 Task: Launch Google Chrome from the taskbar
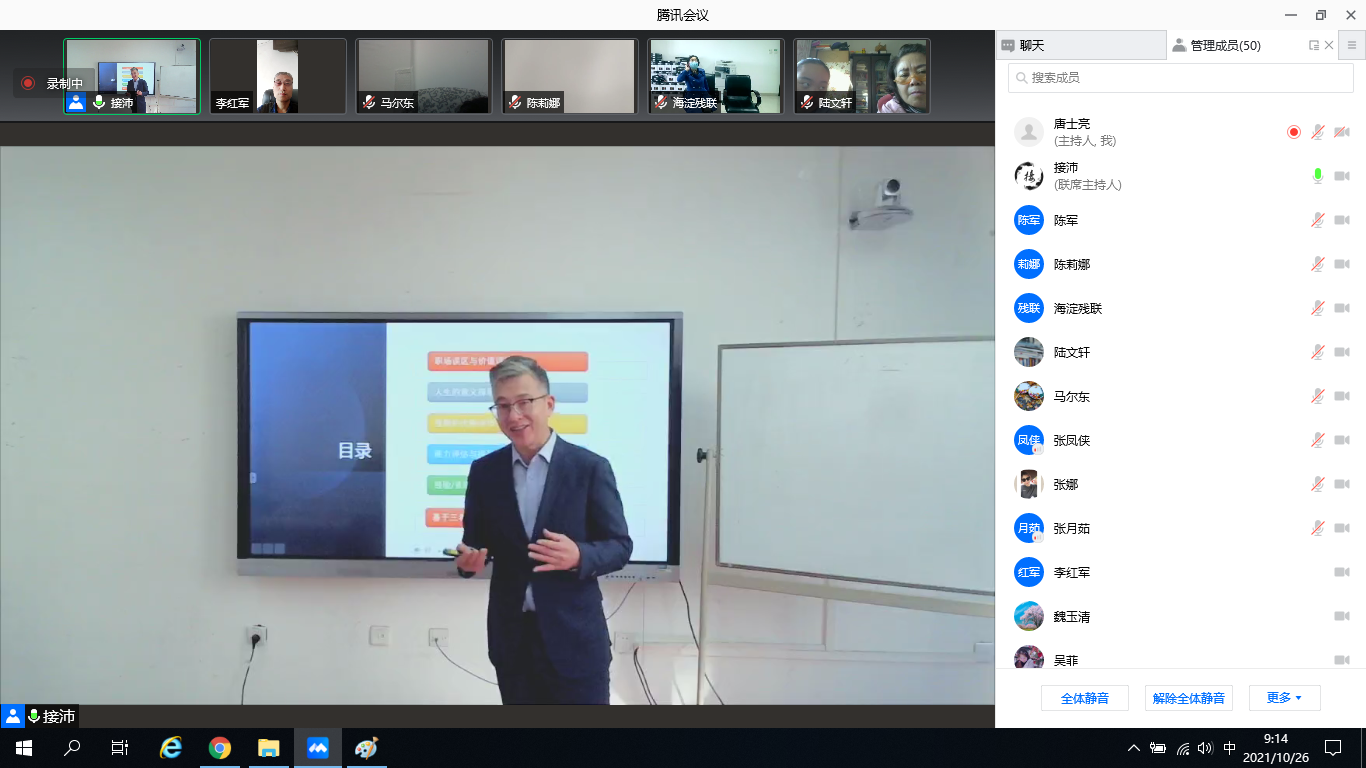(220, 748)
